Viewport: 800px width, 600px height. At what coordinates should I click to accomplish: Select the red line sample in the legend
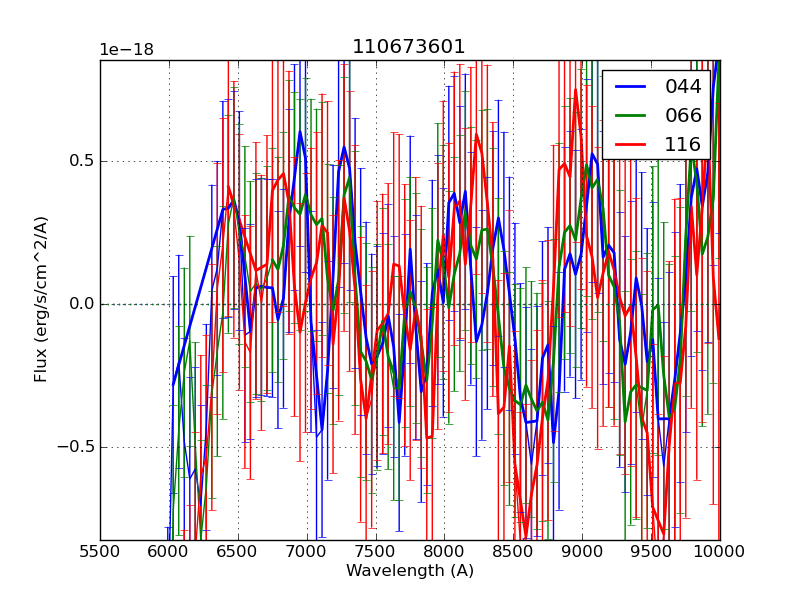(630, 145)
